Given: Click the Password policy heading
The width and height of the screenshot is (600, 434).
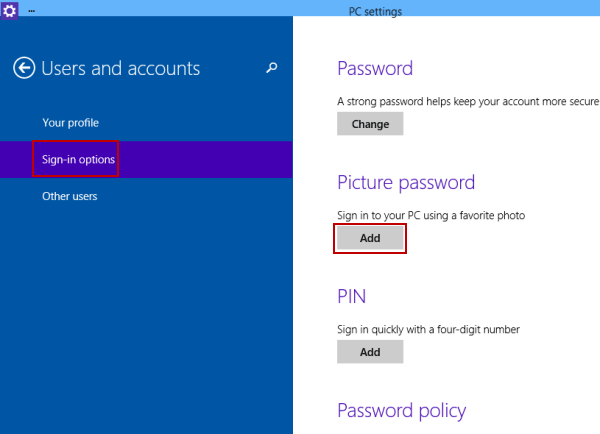Looking at the screenshot, I should [402, 411].
